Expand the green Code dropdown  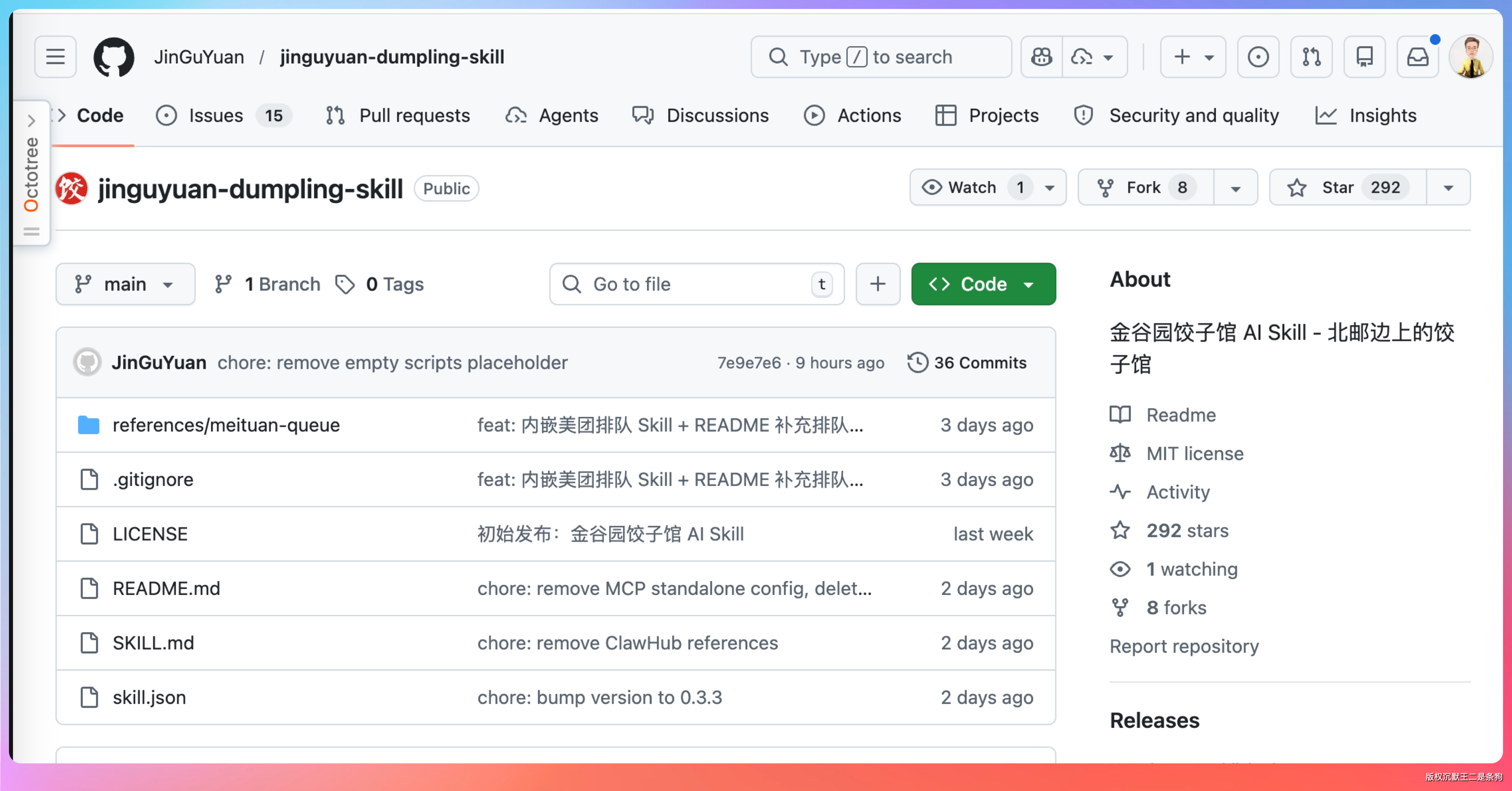983,284
